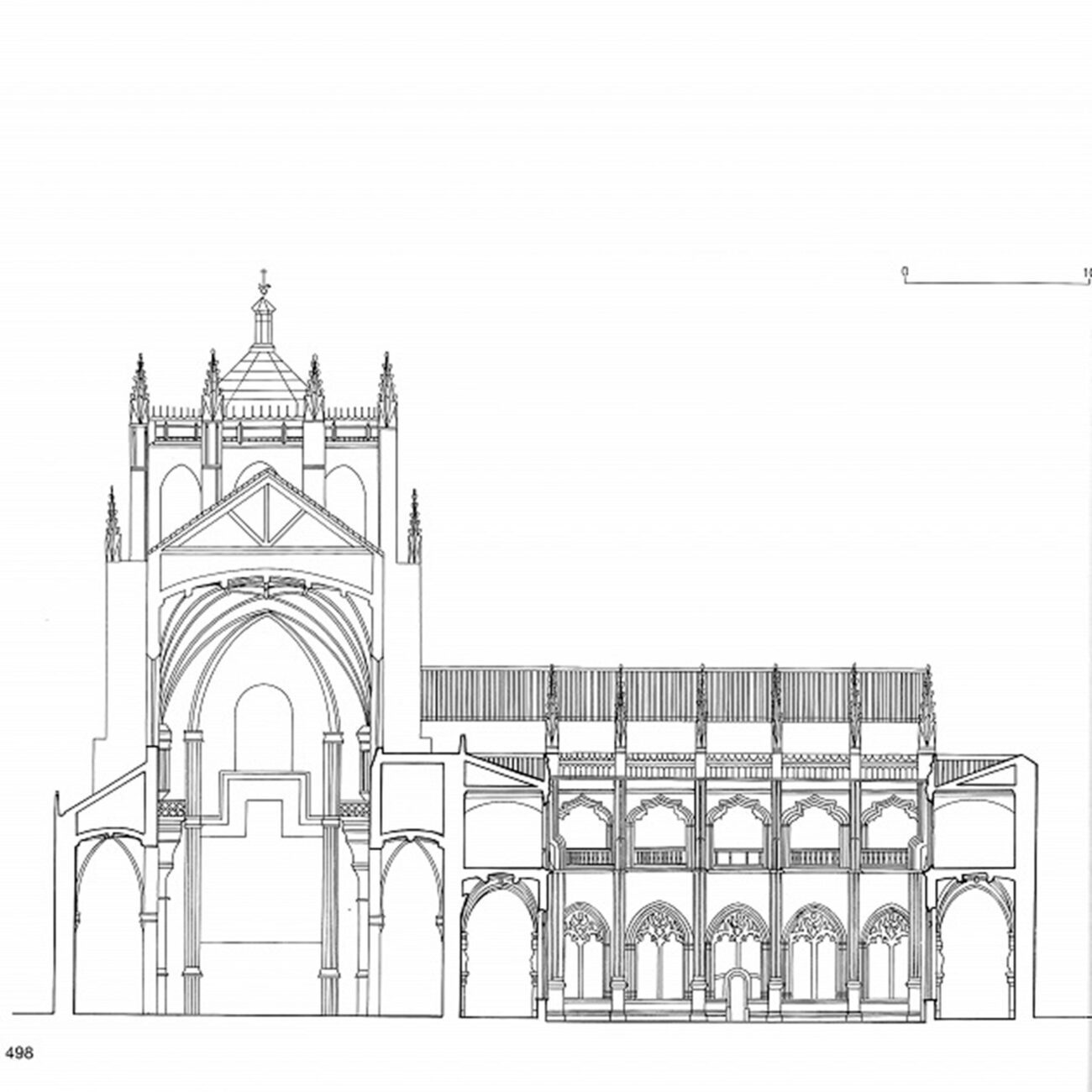This screenshot has height=1092, width=1092.
Task: Click the leftmost tall pinnacle on the tower
Action: point(138,387)
